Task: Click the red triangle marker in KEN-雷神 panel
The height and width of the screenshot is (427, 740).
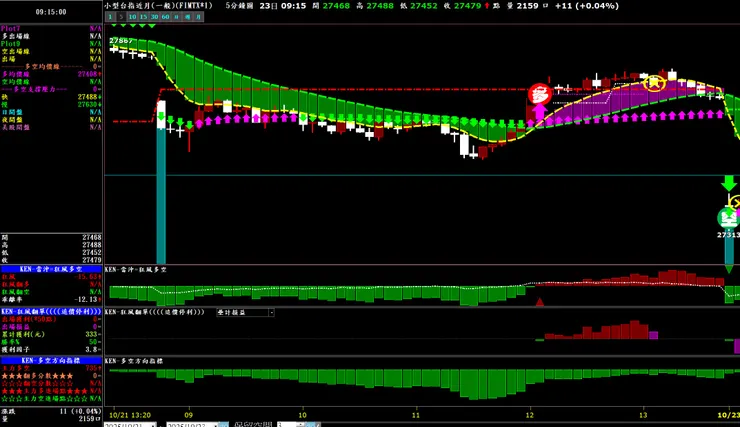Action: click(x=539, y=301)
